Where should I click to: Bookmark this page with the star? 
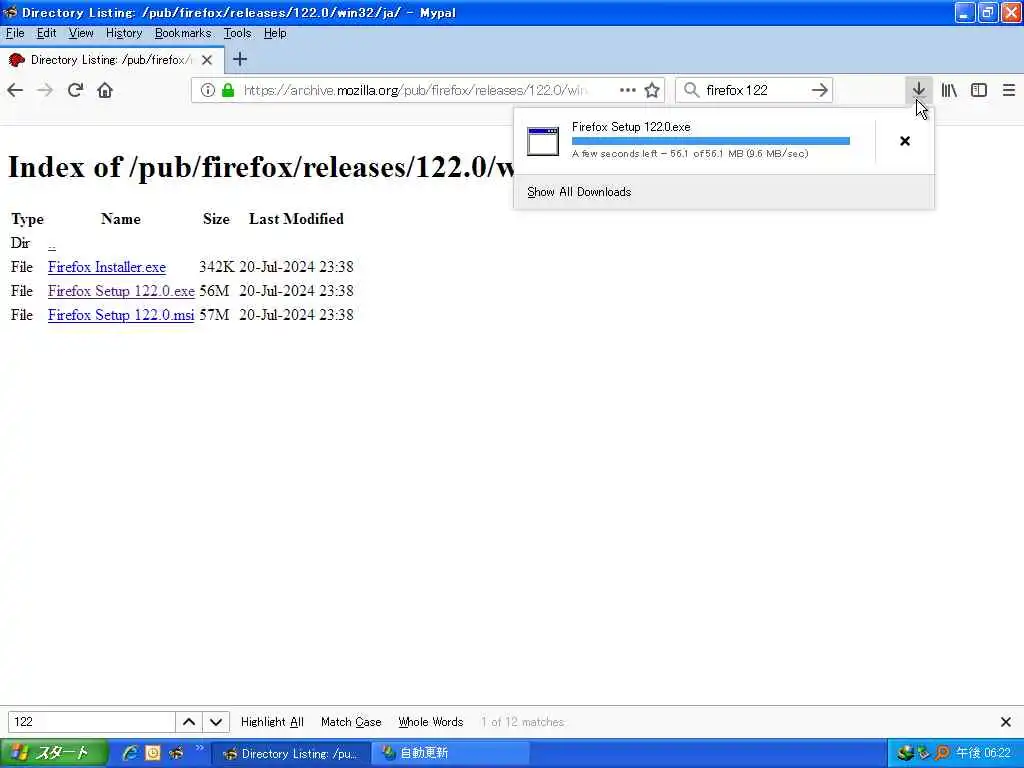coord(652,90)
